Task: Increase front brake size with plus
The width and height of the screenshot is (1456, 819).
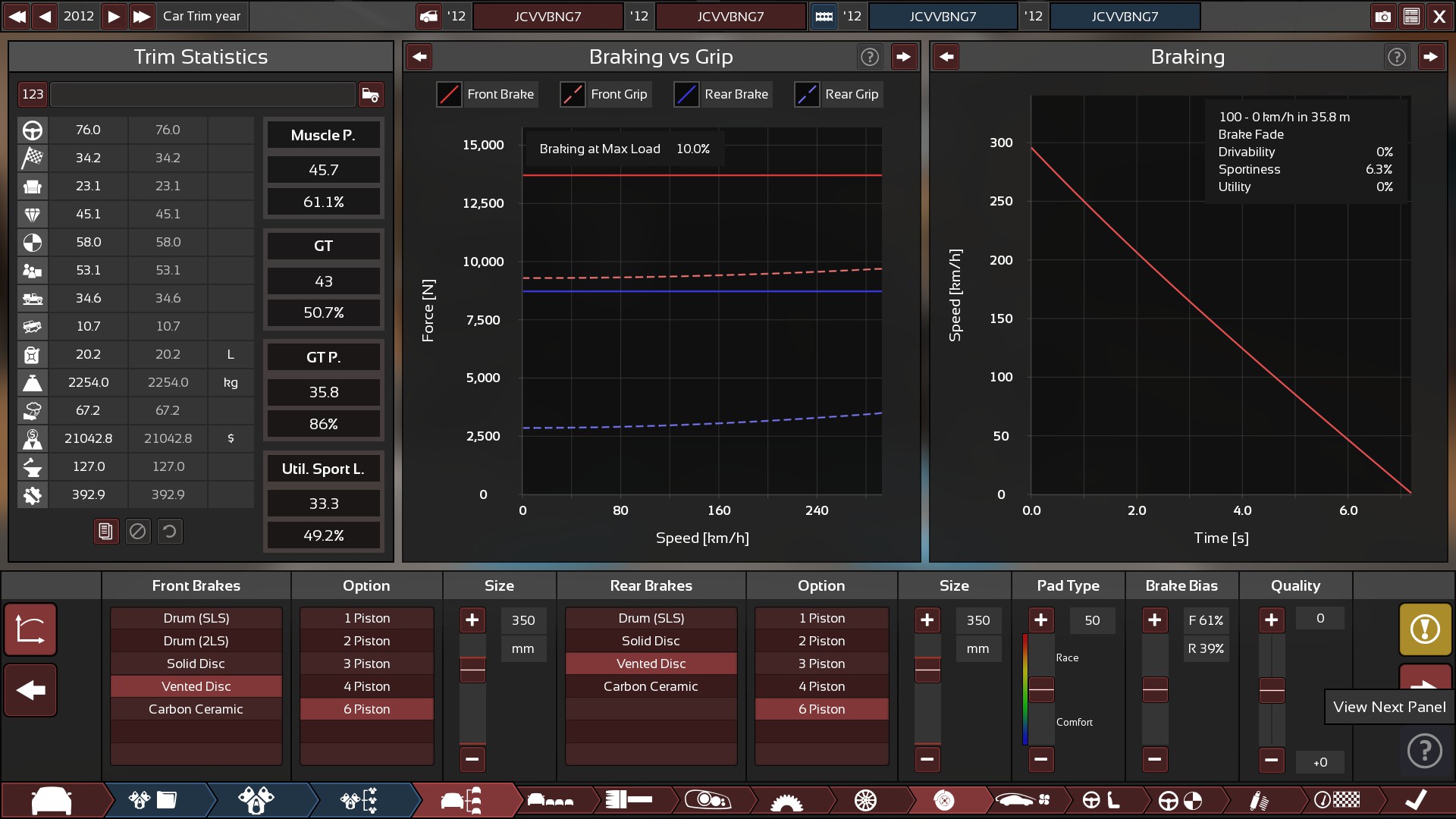Action: 472,620
